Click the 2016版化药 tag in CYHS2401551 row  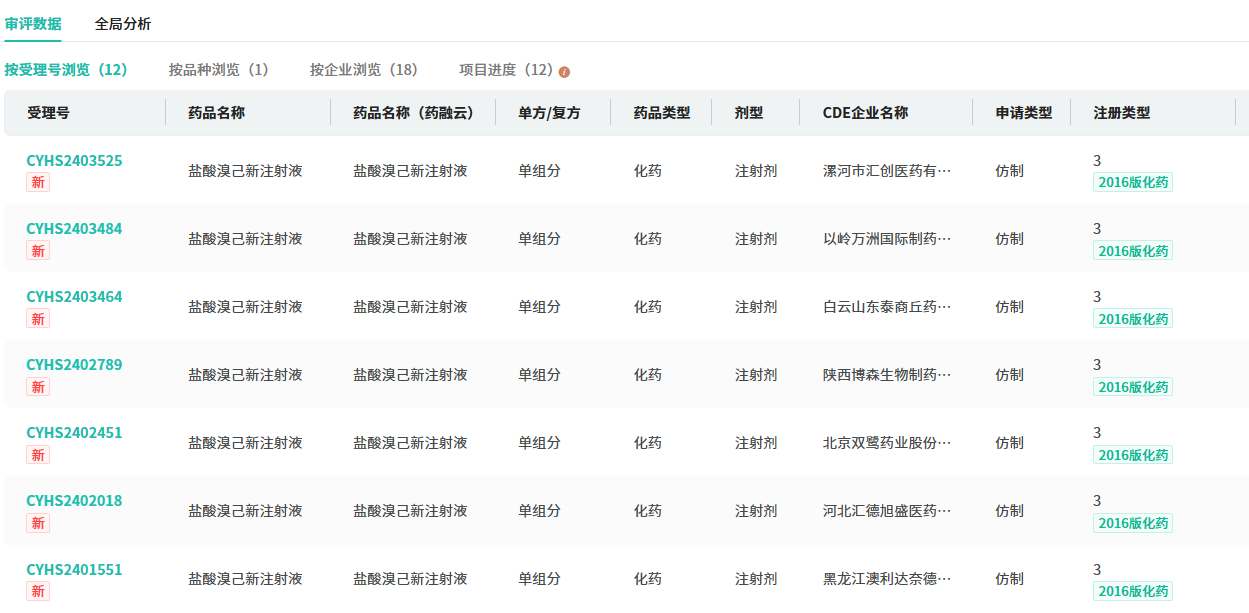point(1133,591)
